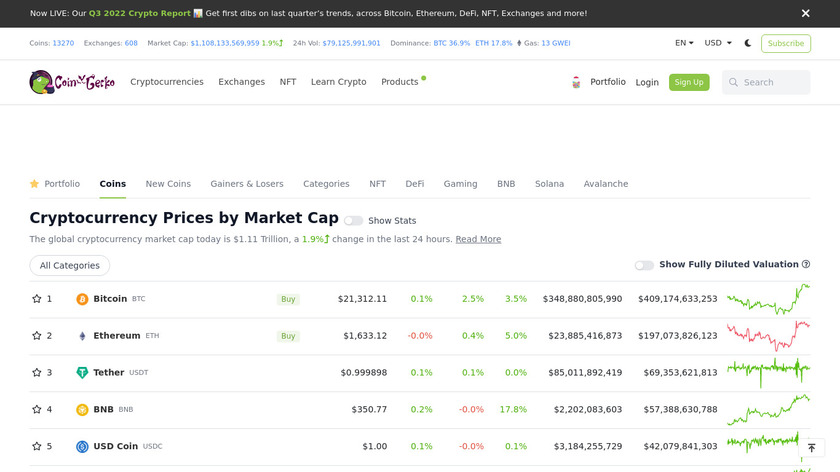840x472 pixels.
Task: Click the Fully Diluted Valuation help icon
Action: tap(806, 264)
